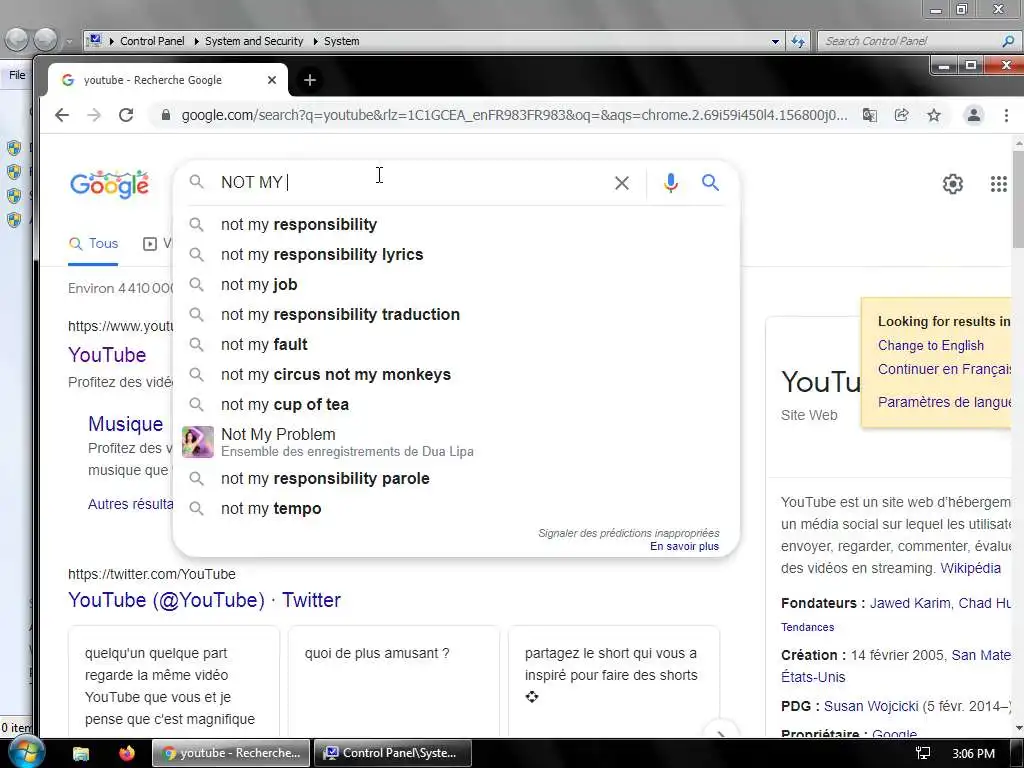Click Change to English link
1024x768 pixels.
[x=931, y=345]
